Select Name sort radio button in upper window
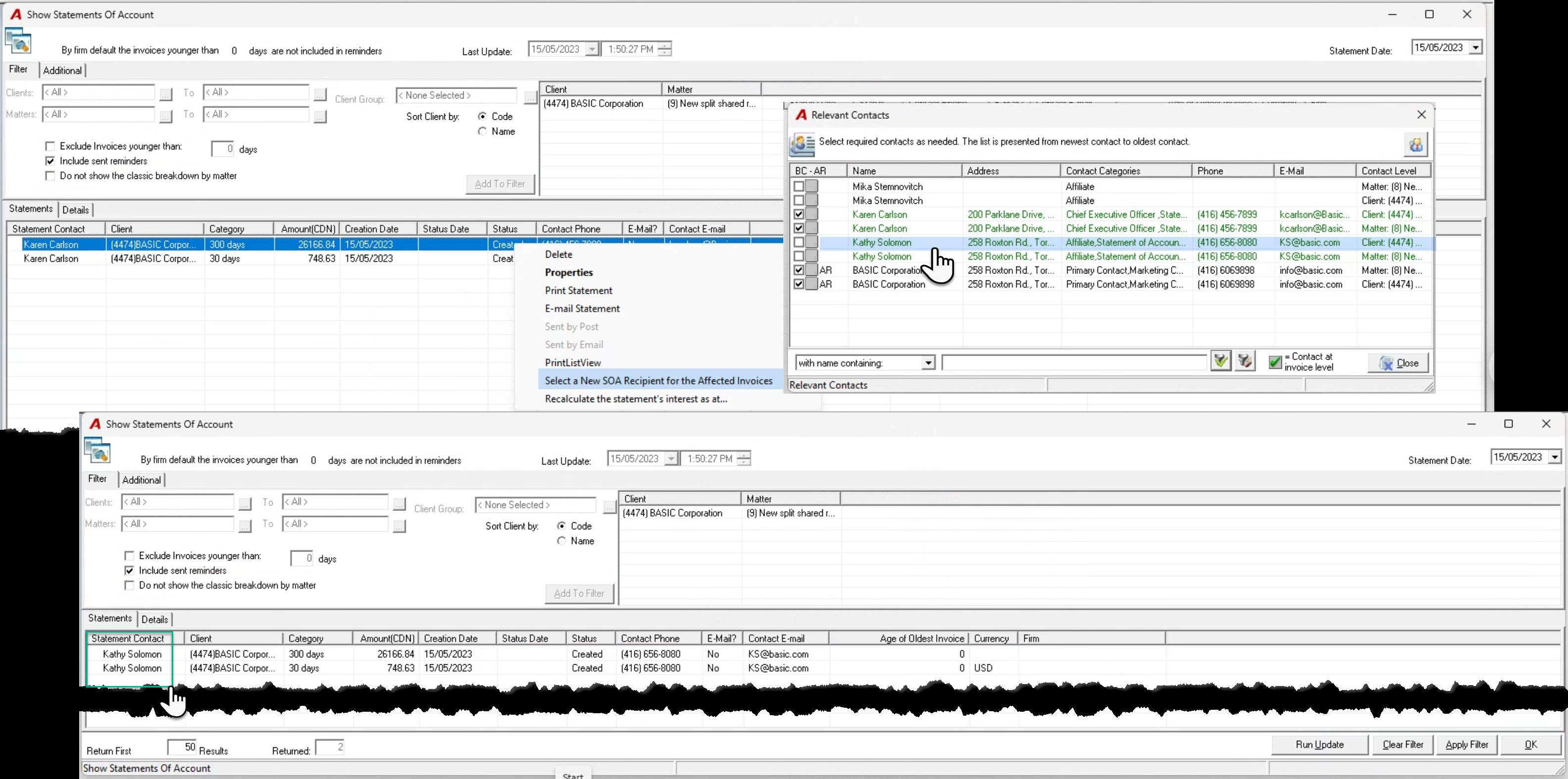The image size is (1568, 779). (482, 131)
